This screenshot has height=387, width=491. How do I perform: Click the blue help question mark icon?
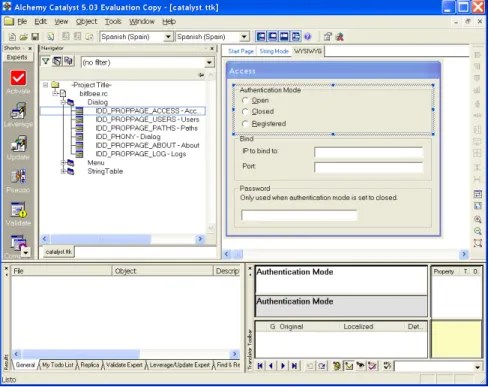pyautogui.click(x=308, y=37)
